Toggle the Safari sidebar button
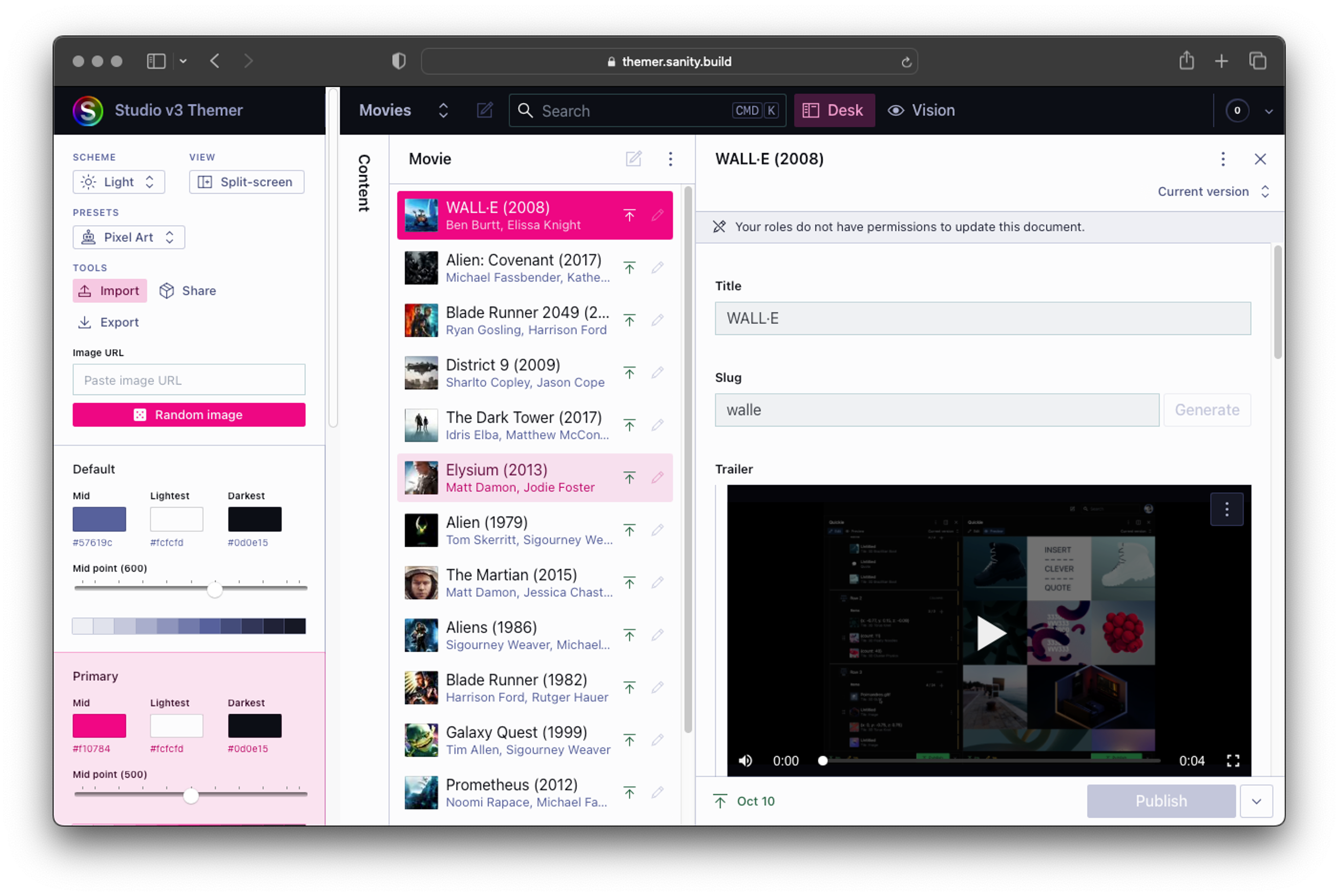This screenshot has width=1338, height=896. tap(156, 61)
